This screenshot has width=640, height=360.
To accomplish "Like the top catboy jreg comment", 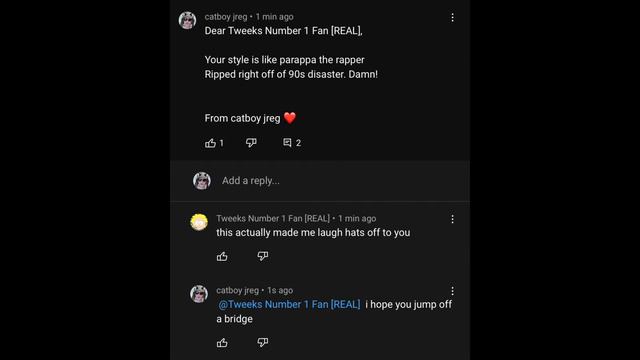I will 210,143.
